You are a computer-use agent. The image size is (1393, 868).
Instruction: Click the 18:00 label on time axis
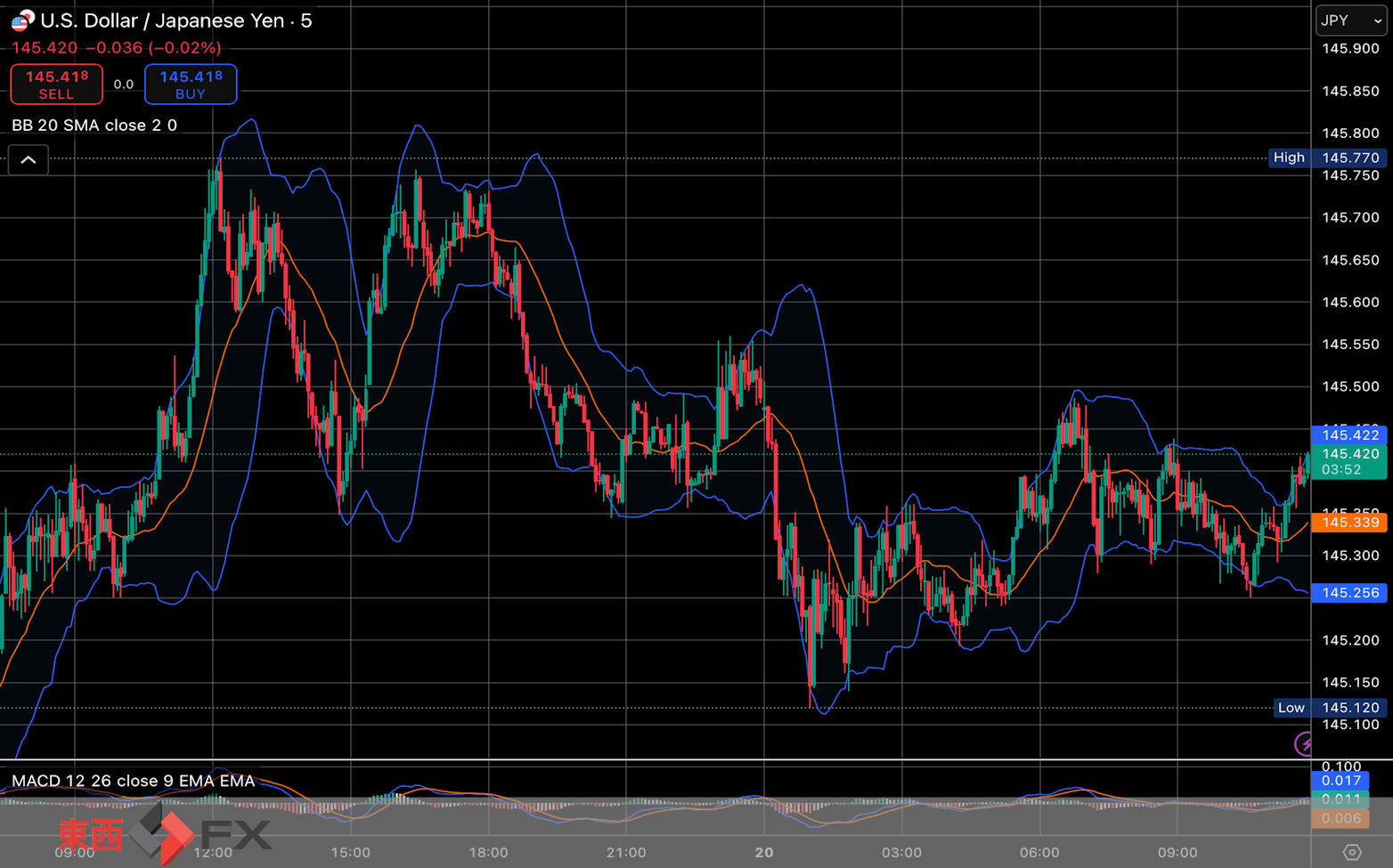coord(488,852)
